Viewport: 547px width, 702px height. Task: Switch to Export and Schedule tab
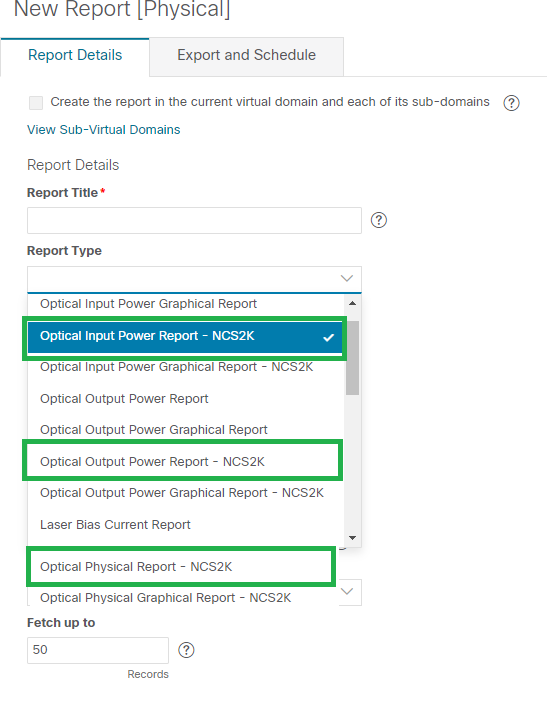[246, 56]
